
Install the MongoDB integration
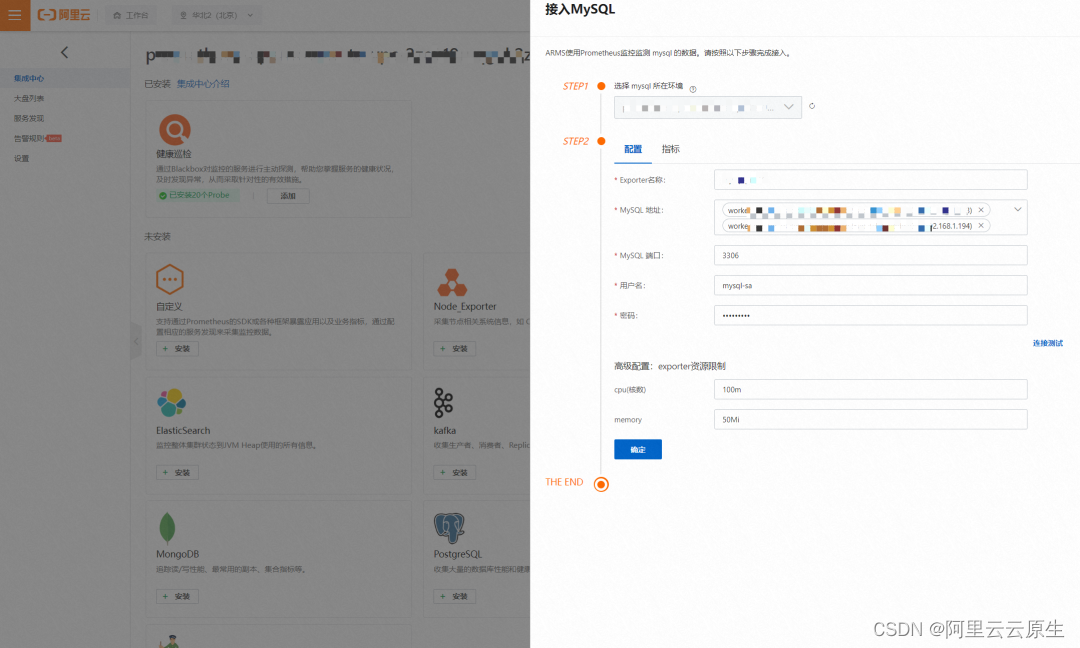click(x=177, y=596)
